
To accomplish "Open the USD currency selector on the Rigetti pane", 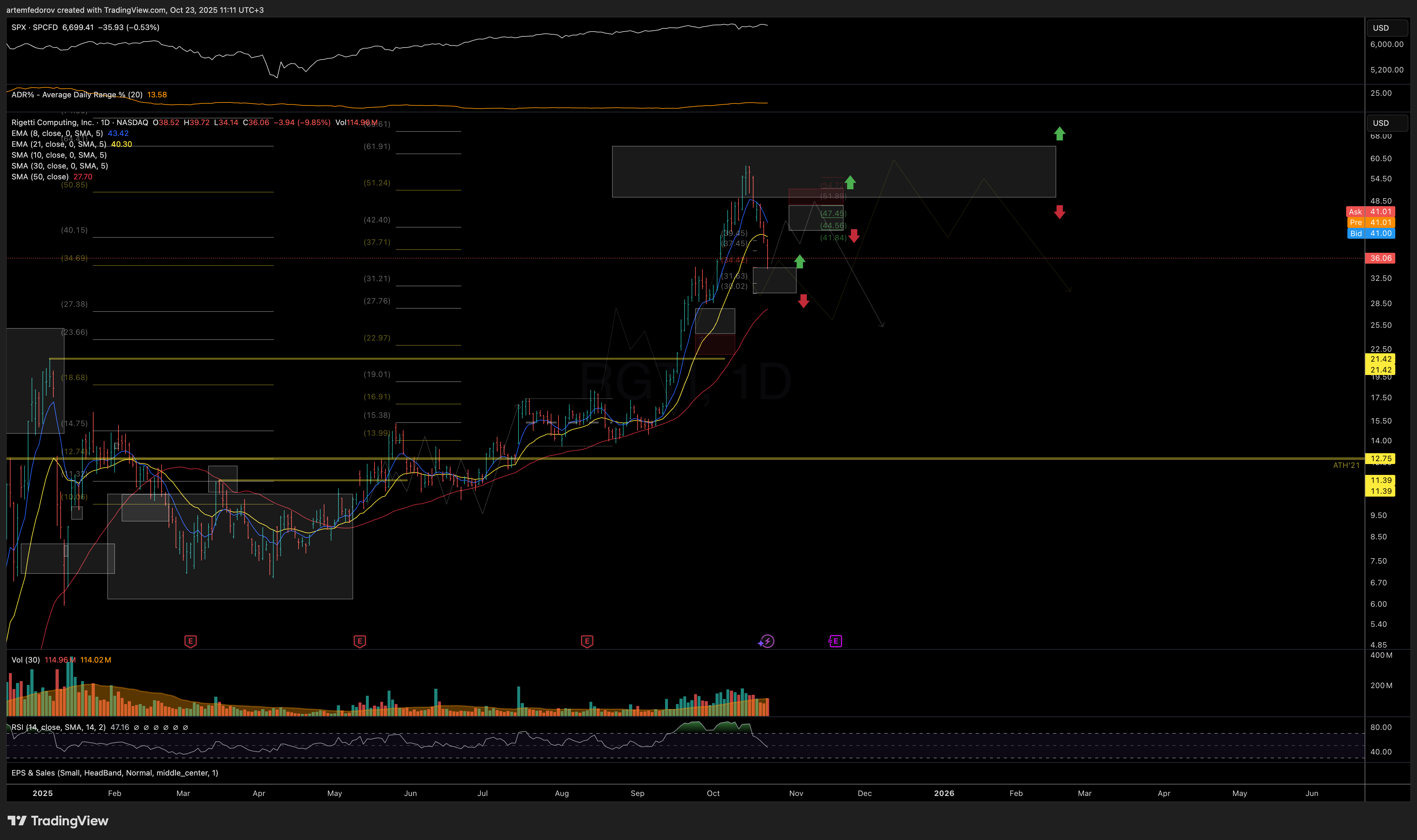I will [1387, 123].
